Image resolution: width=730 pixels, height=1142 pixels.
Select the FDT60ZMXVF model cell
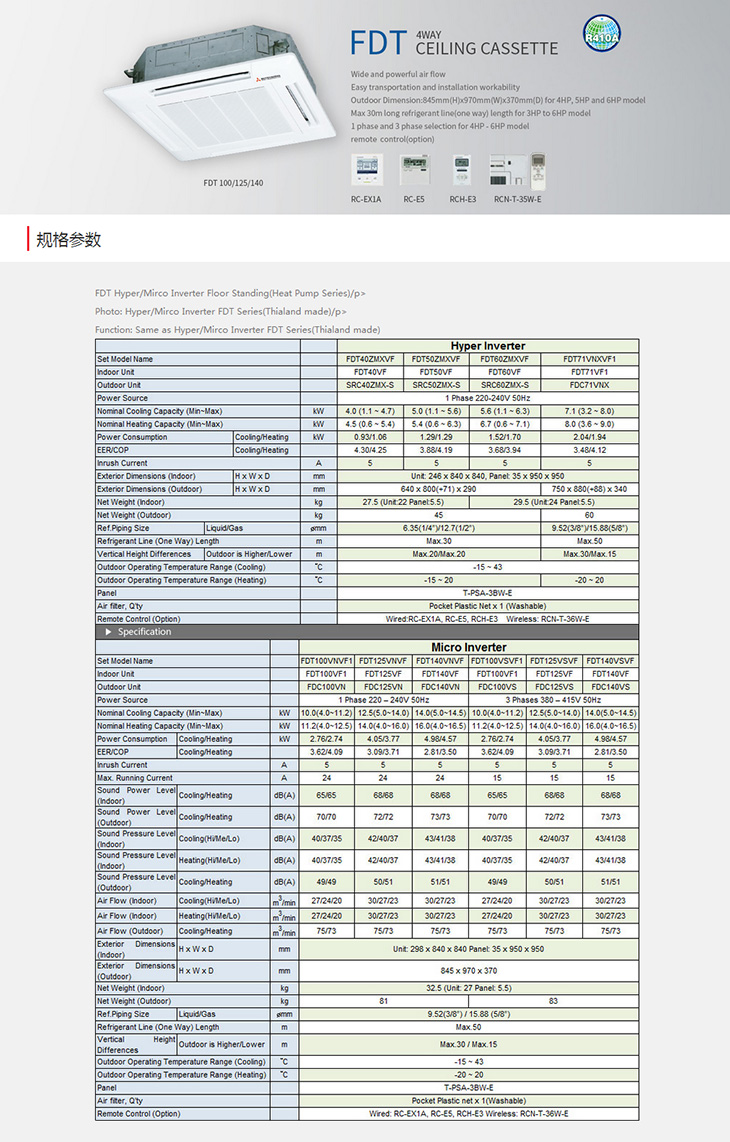pyautogui.click(x=504, y=359)
